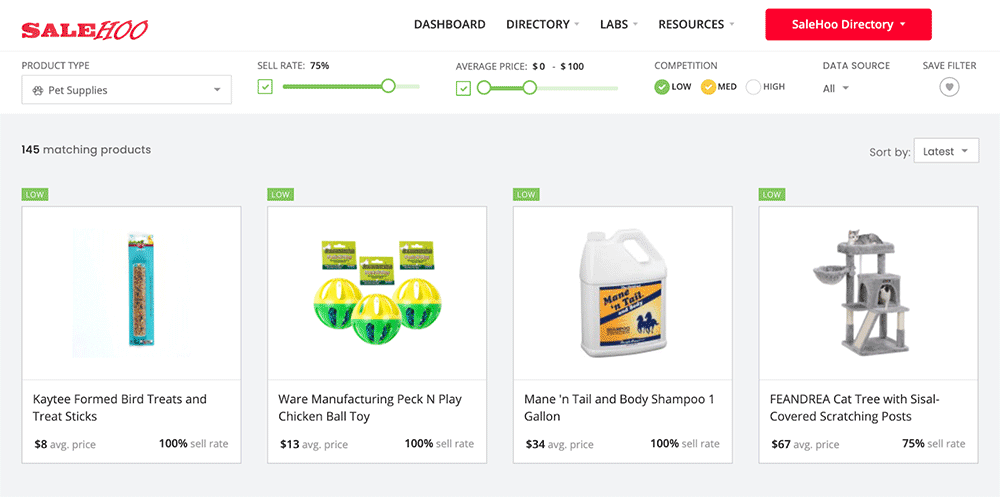The image size is (1000, 497).
Task: Click the save filter heart icon
Action: point(949,87)
